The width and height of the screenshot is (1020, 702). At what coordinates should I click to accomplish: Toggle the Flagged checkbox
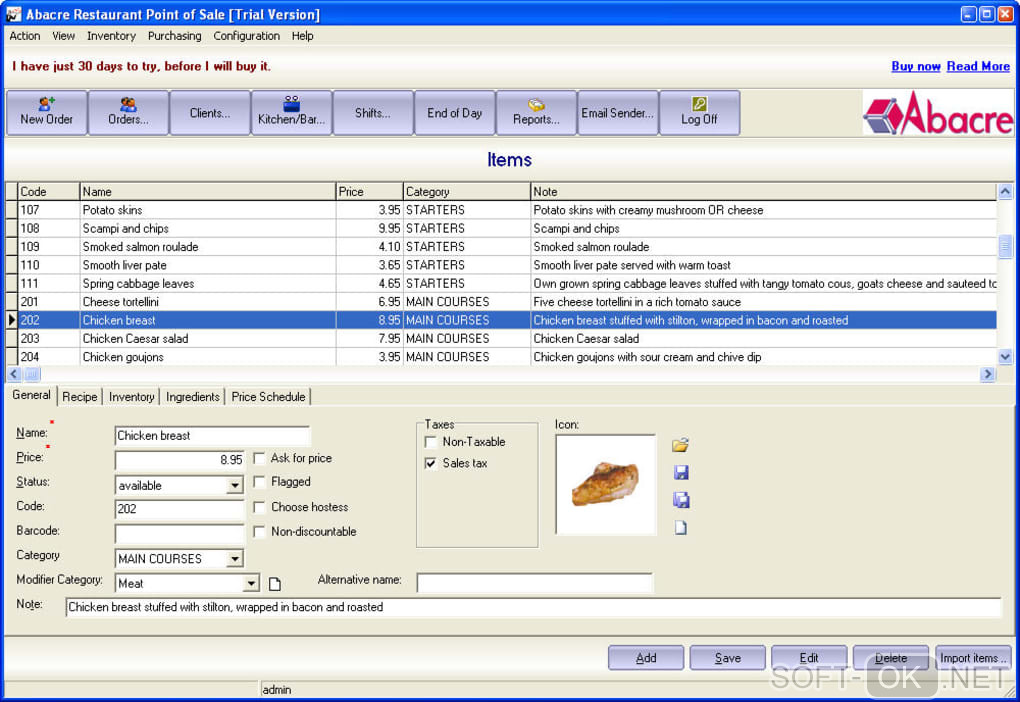(259, 481)
